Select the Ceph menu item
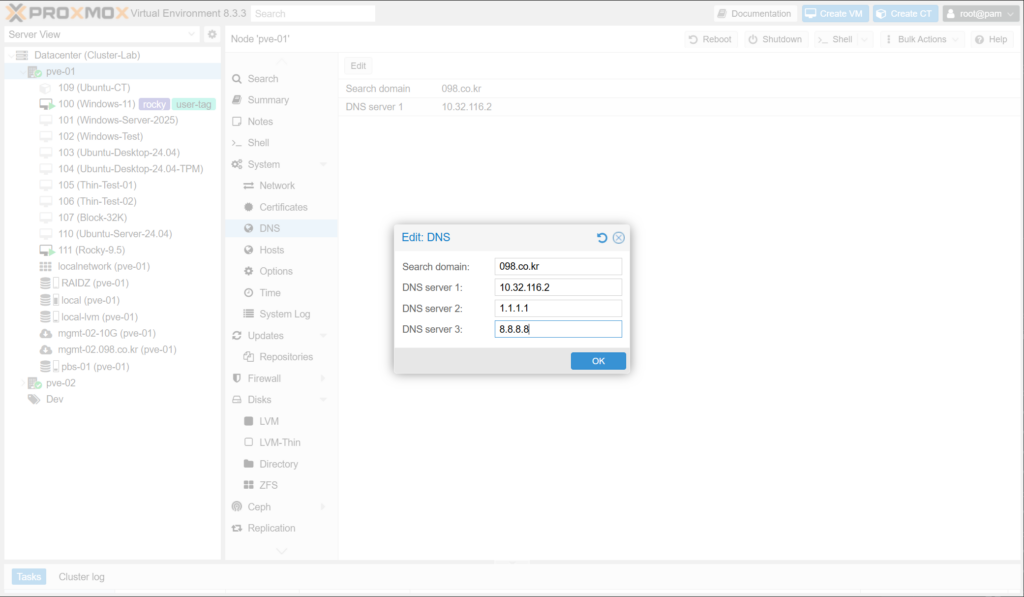Screen dimensions: 1024x597 [x=259, y=507]
